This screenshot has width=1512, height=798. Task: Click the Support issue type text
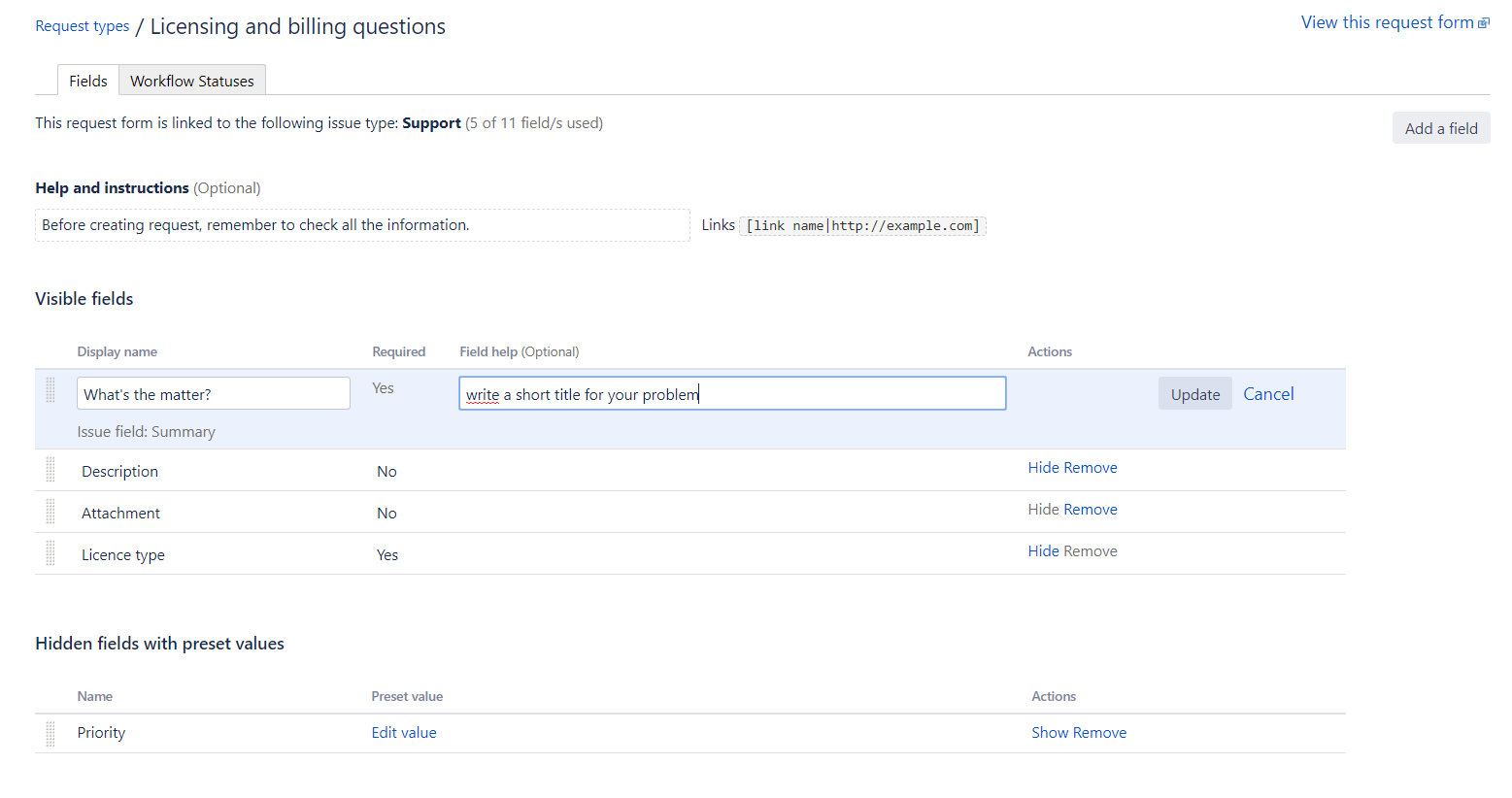pyautogui.click(x=431, y=123)
